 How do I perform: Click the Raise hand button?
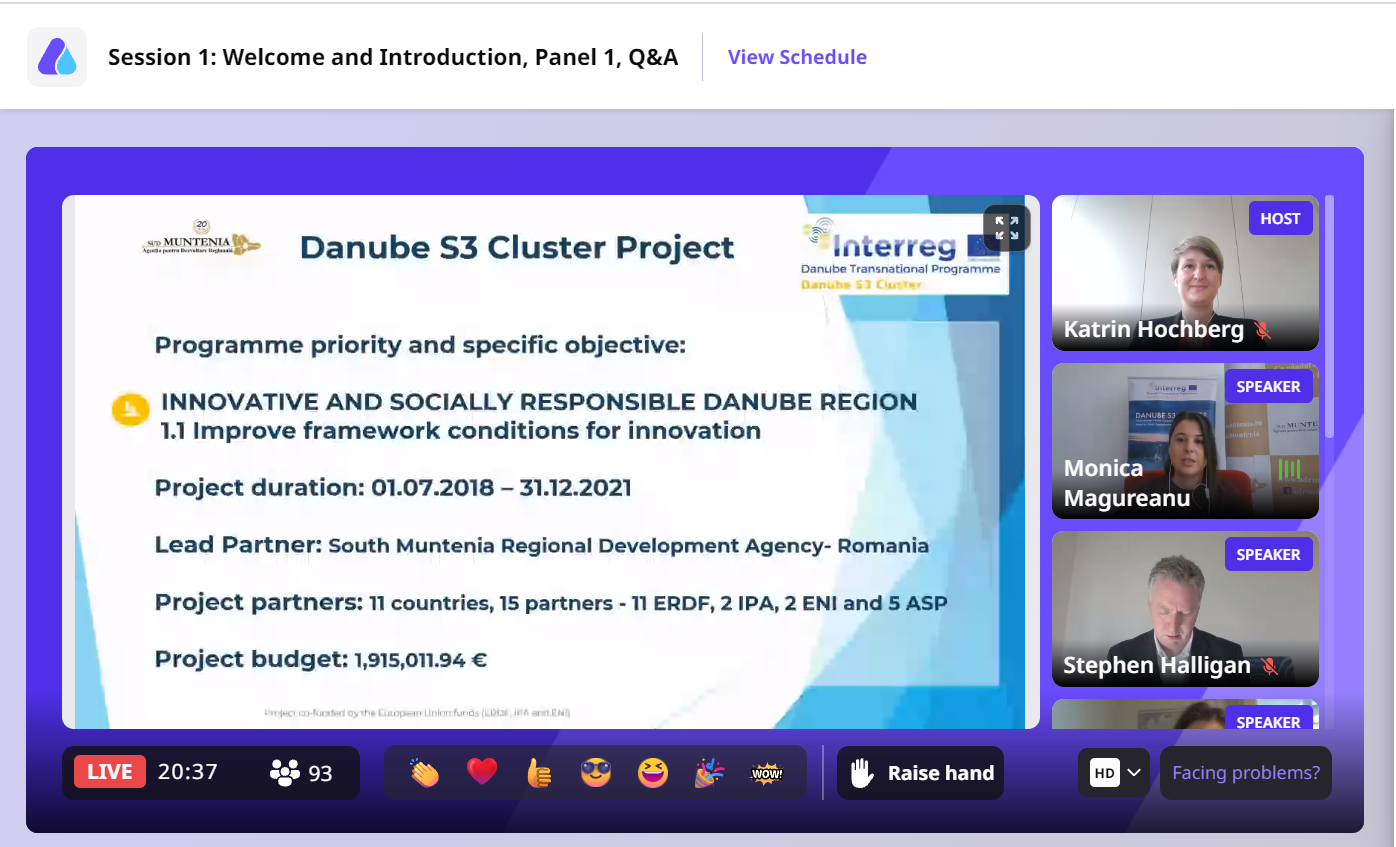point(920,773)
